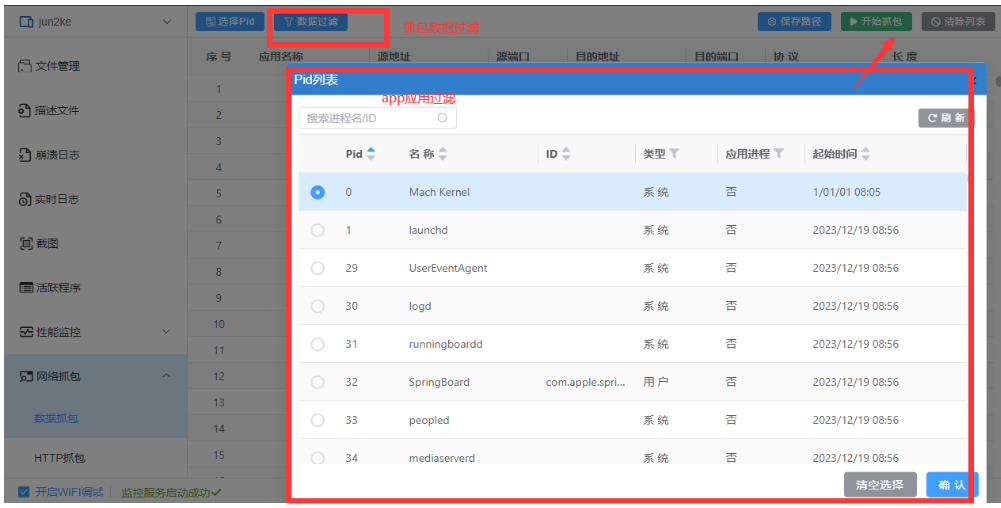Click the gear icon in 保存路径
Screen dimensions: 1001x508
pyautogui.click(x=772, y=22)
